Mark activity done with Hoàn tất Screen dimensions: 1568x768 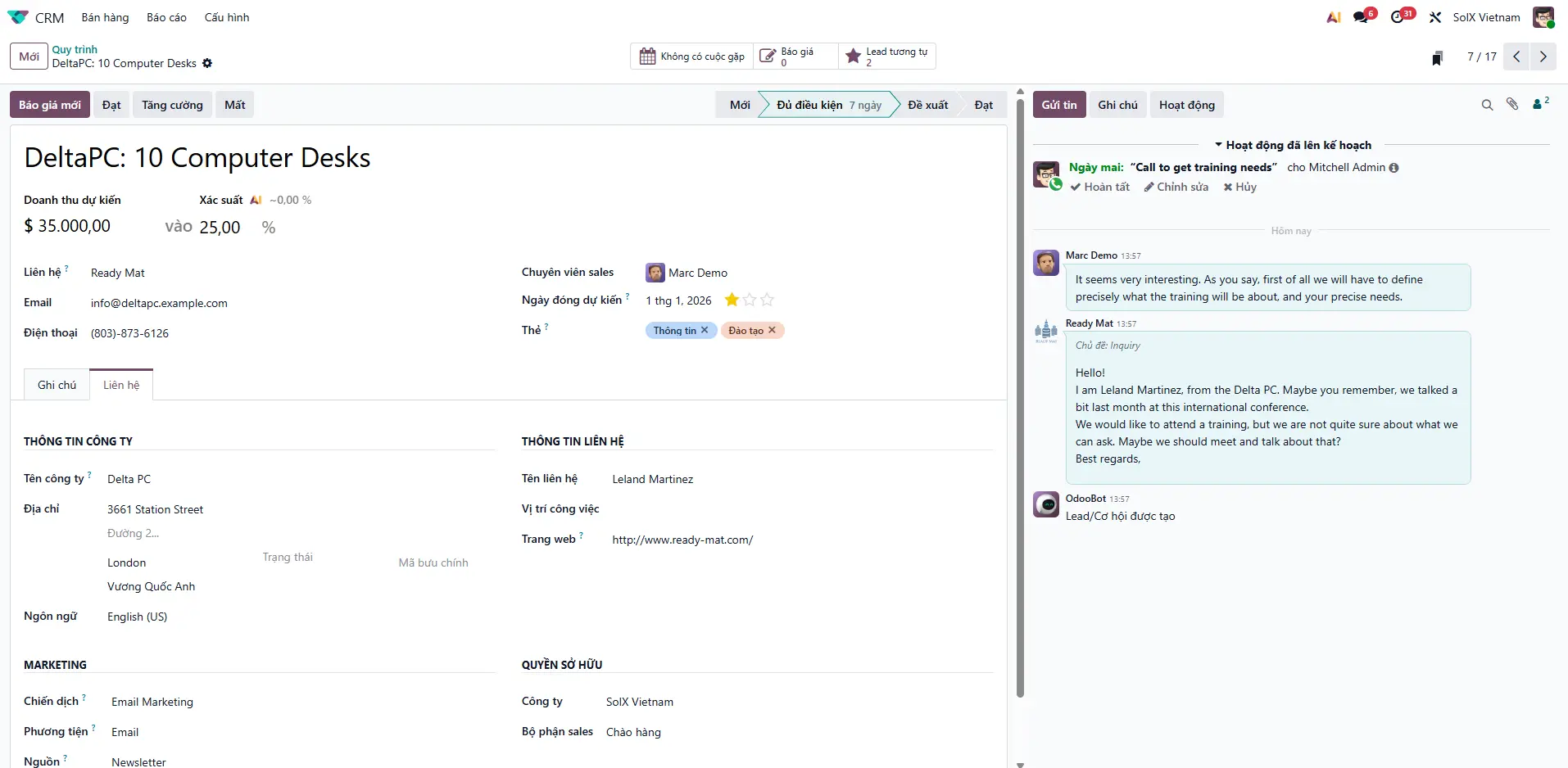pos(1100,187)
